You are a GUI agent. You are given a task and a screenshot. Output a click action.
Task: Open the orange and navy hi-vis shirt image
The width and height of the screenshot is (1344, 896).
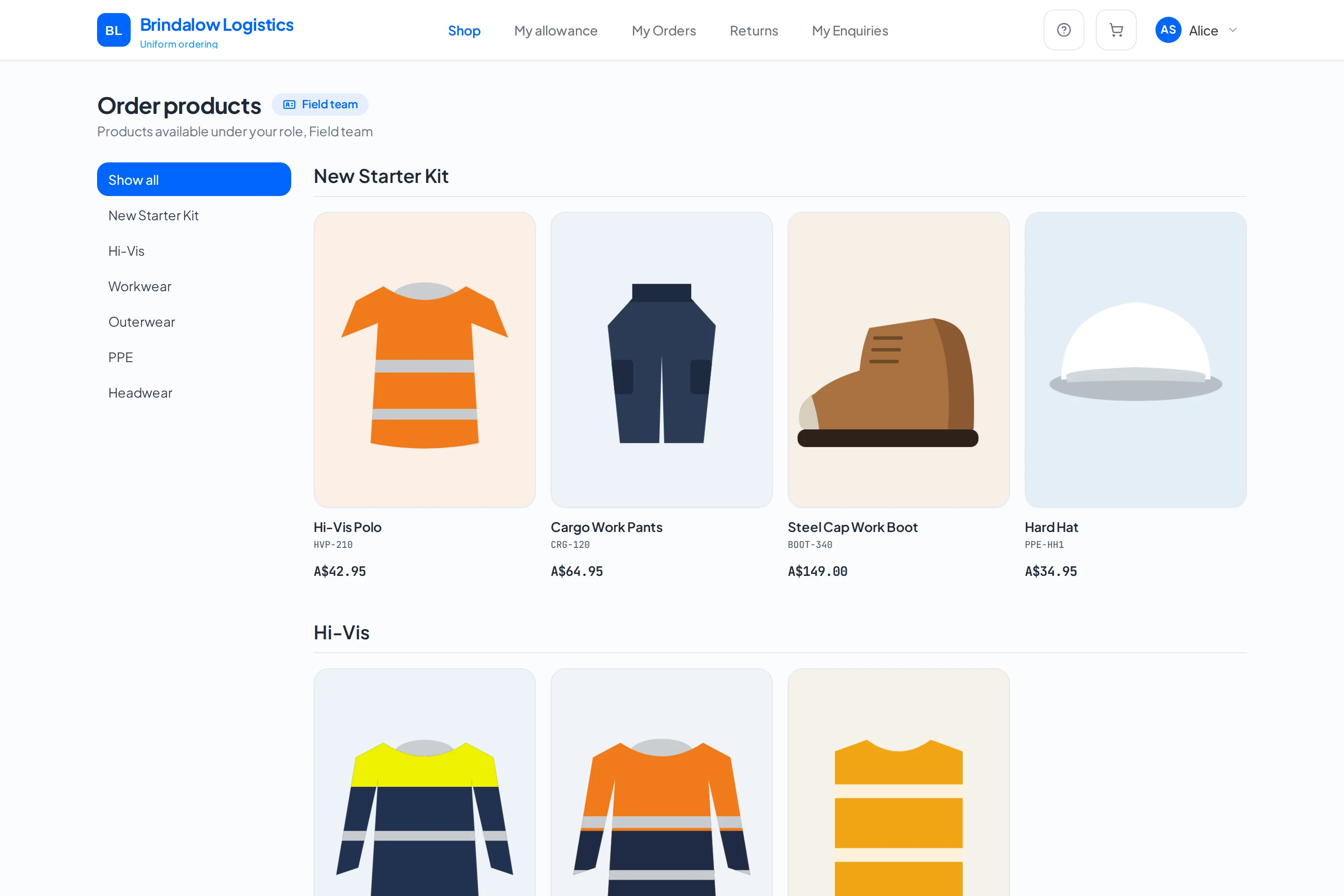661,782
